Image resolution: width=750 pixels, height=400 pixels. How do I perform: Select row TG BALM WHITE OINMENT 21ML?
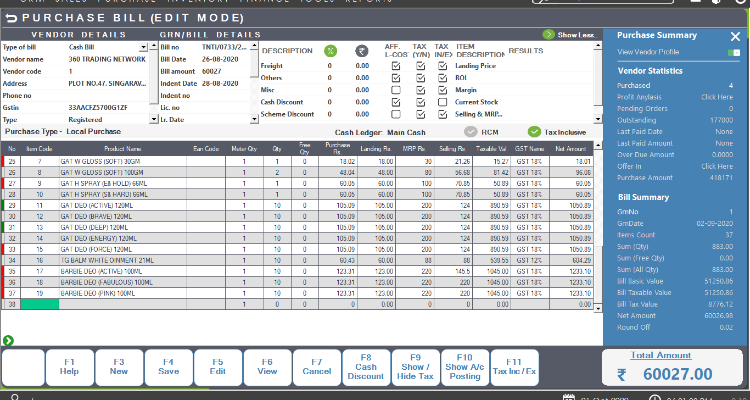click(x=298, y=261)
